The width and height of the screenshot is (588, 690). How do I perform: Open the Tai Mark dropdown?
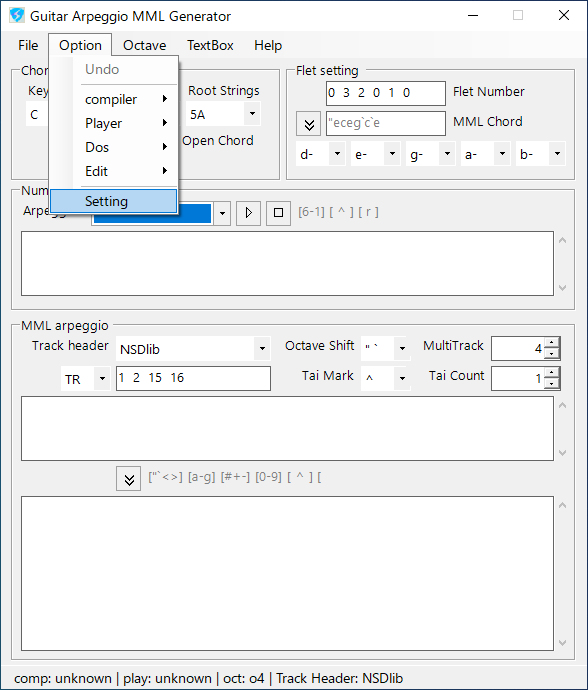click(x=402, y=378)
